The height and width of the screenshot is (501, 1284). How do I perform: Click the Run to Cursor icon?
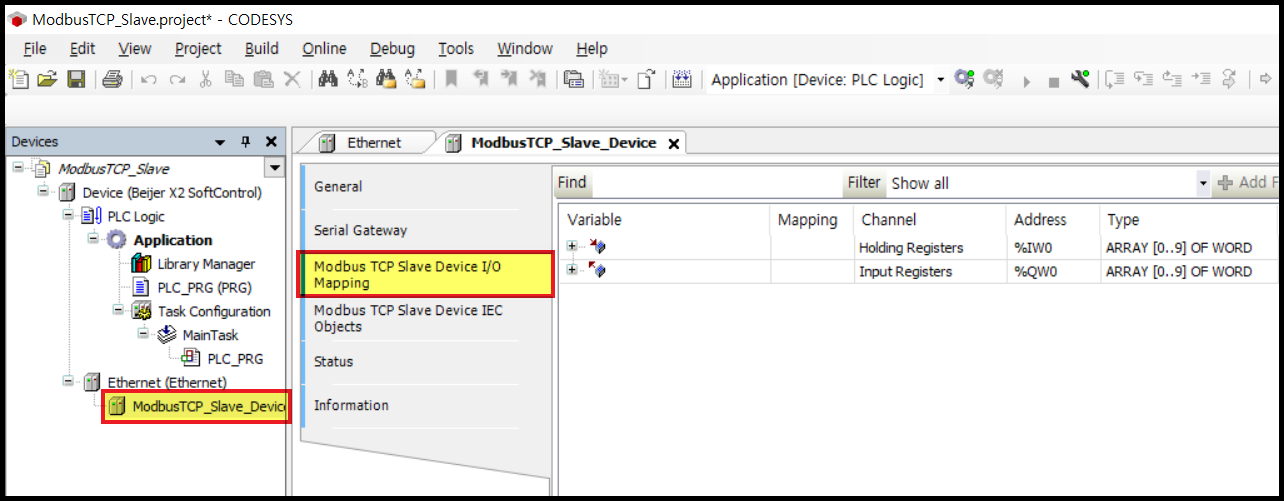1202,80
